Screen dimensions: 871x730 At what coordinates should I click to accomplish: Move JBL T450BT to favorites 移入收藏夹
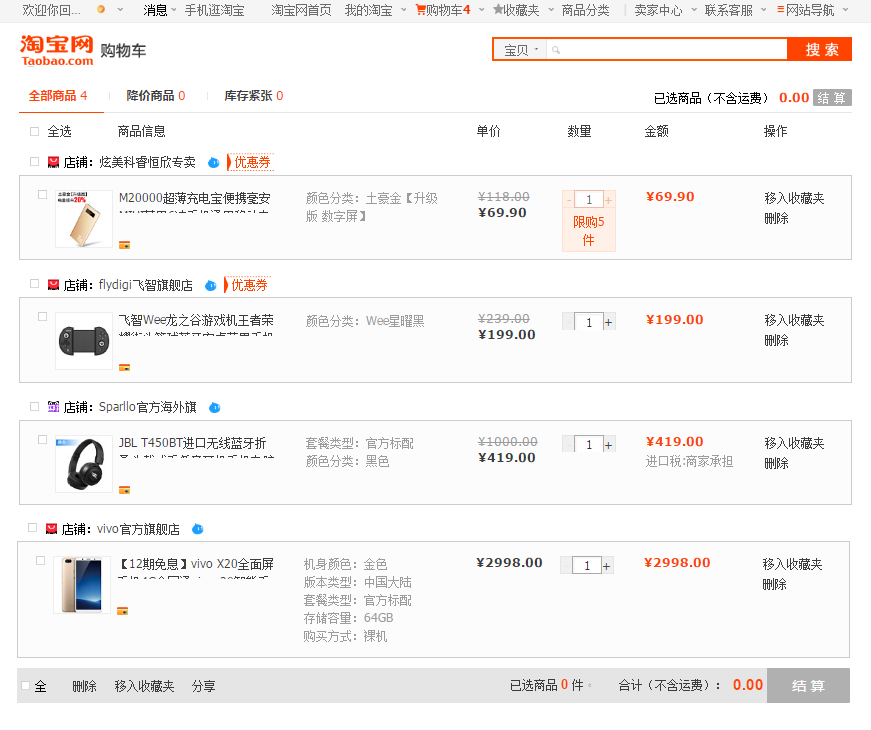click(x=794, y=443)
